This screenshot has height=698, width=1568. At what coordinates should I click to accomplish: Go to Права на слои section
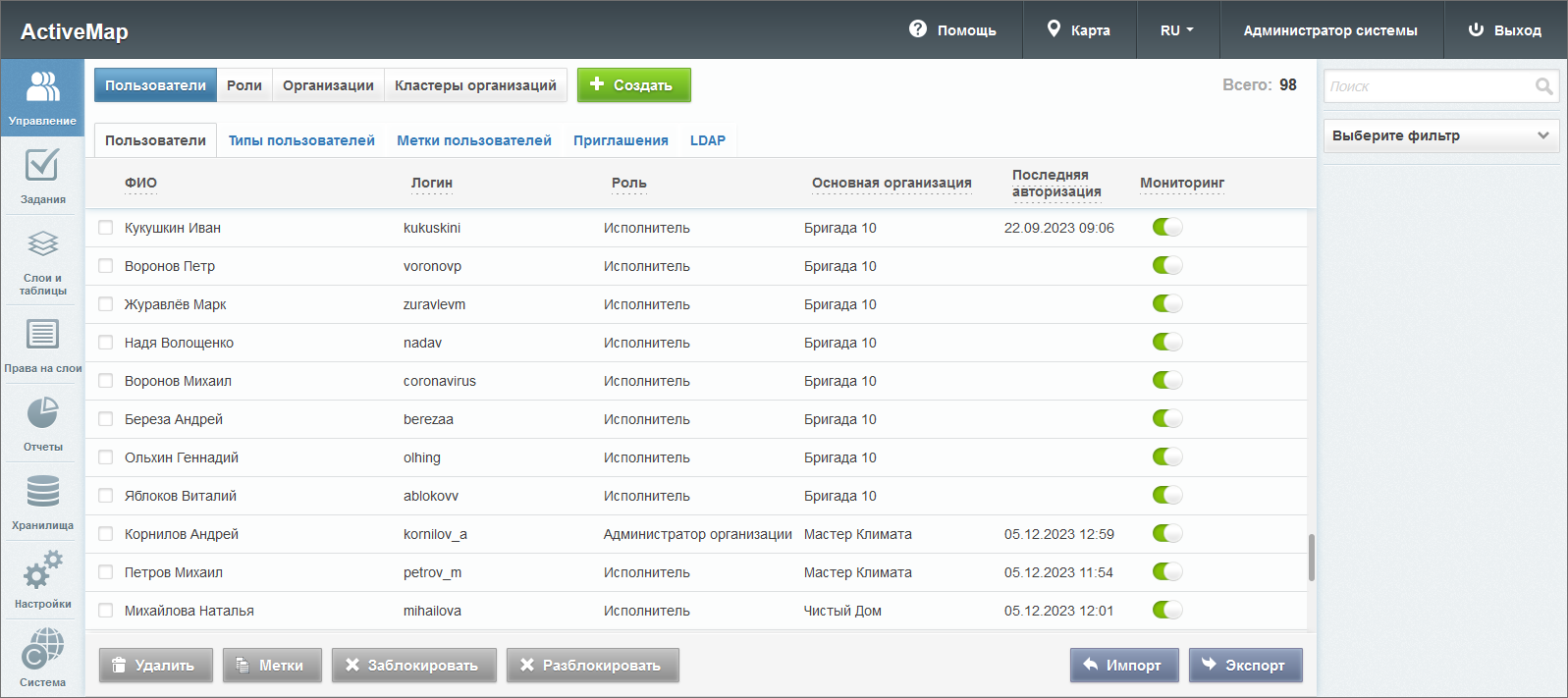click(42, 345)
